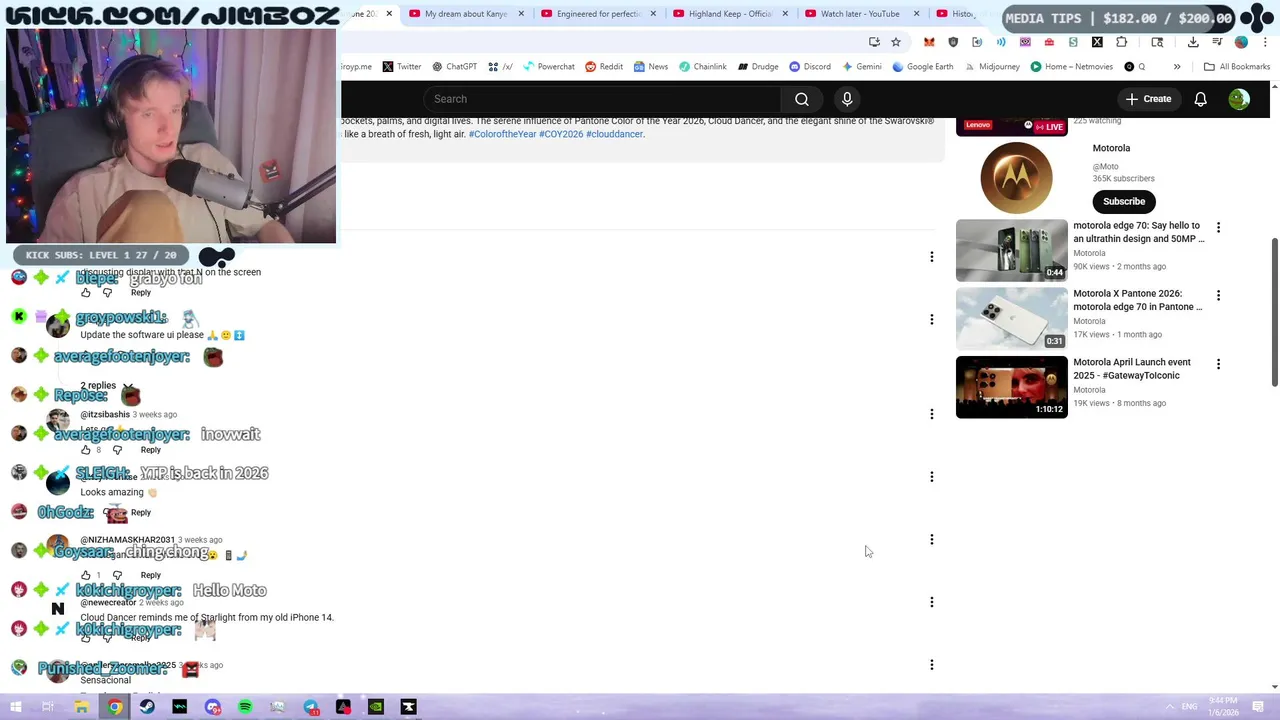
Task: Open the #COY2026 hashtag link
Action: [561, 134]
